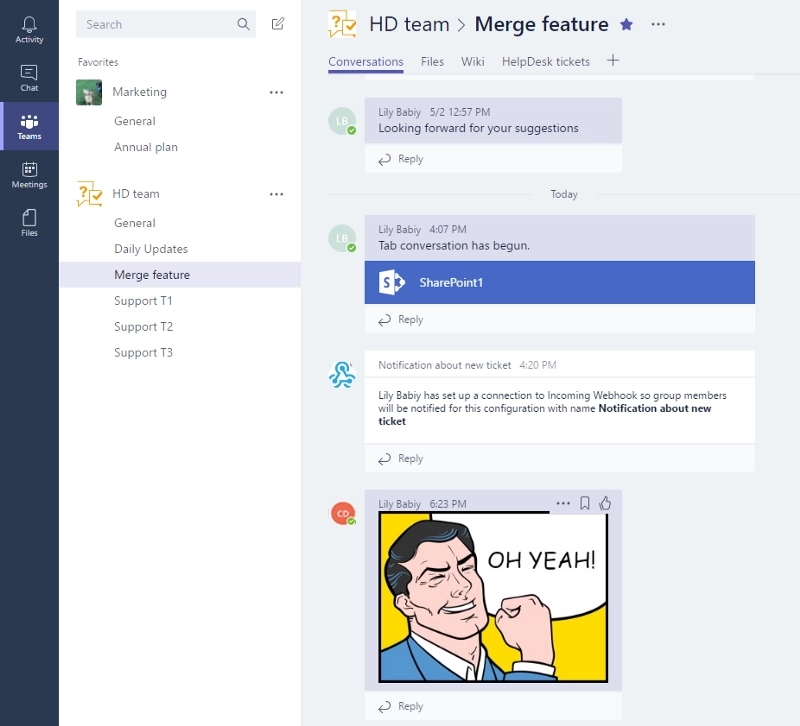Open the Marketing General channel
Viewport: 800px width, 726px height.
pyautogui.click(x=135, y=121)
